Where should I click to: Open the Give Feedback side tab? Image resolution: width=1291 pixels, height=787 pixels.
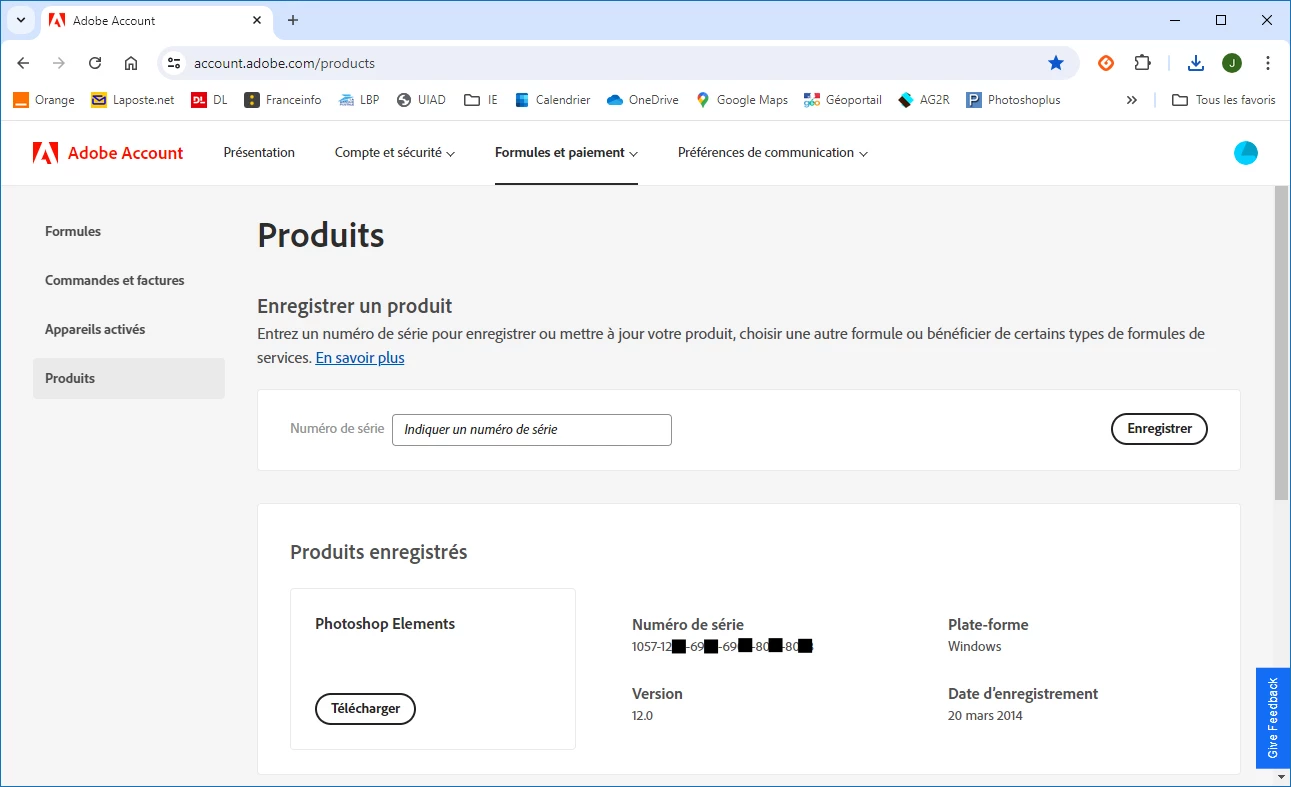point(1273,718)
